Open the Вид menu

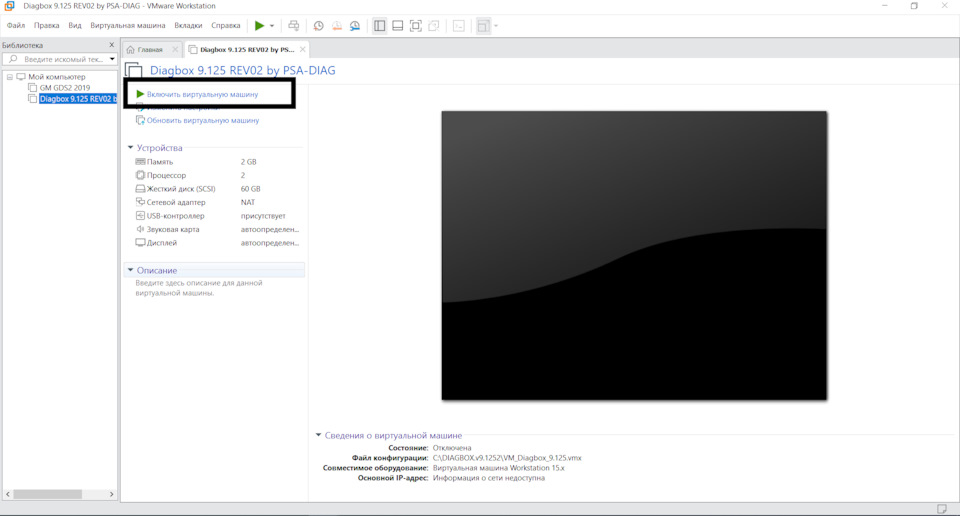[x=75, y=26]
